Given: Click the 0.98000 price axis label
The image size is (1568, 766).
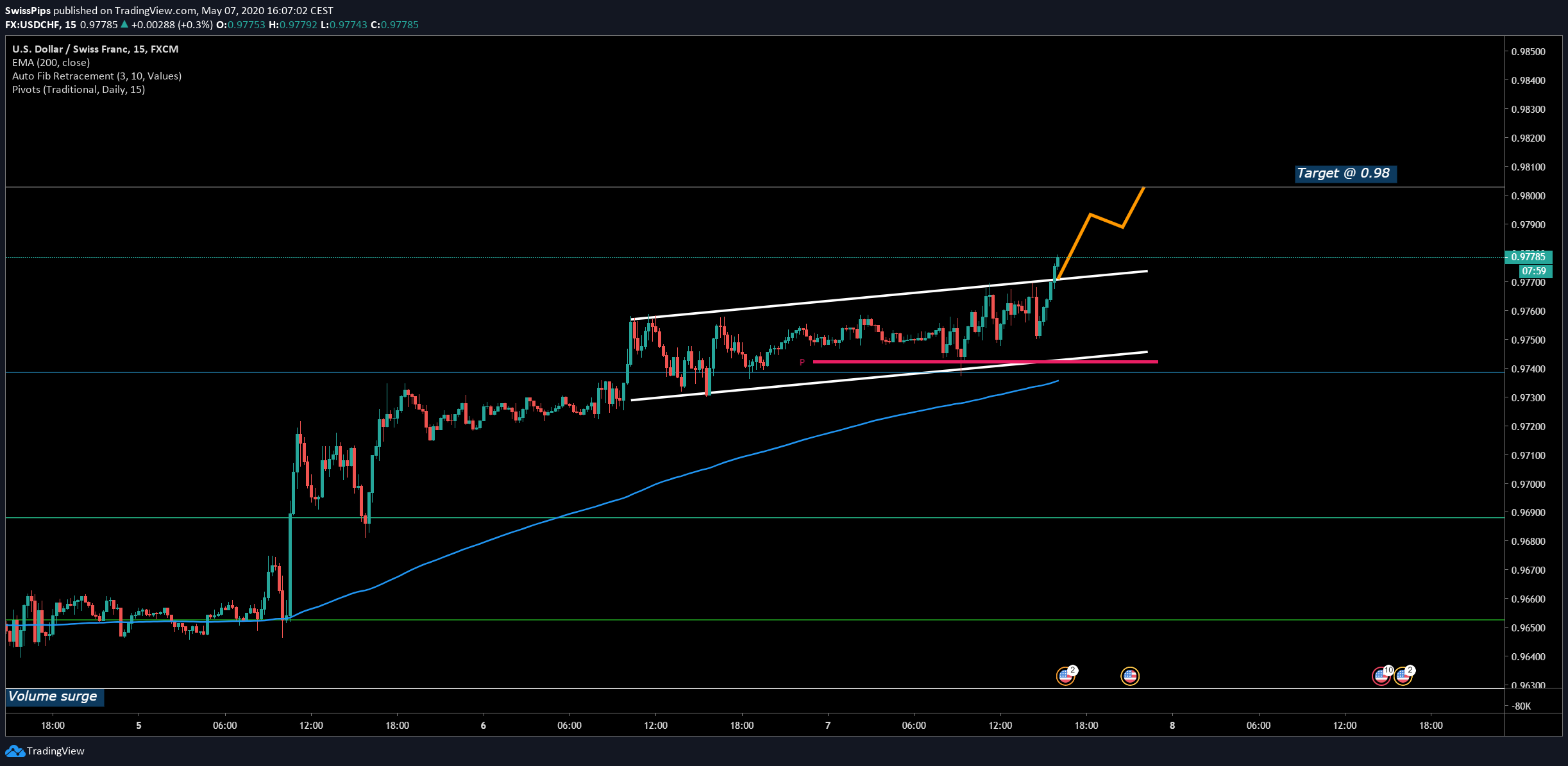Looking at the screenshot, I should click(x=1528, y=196).
